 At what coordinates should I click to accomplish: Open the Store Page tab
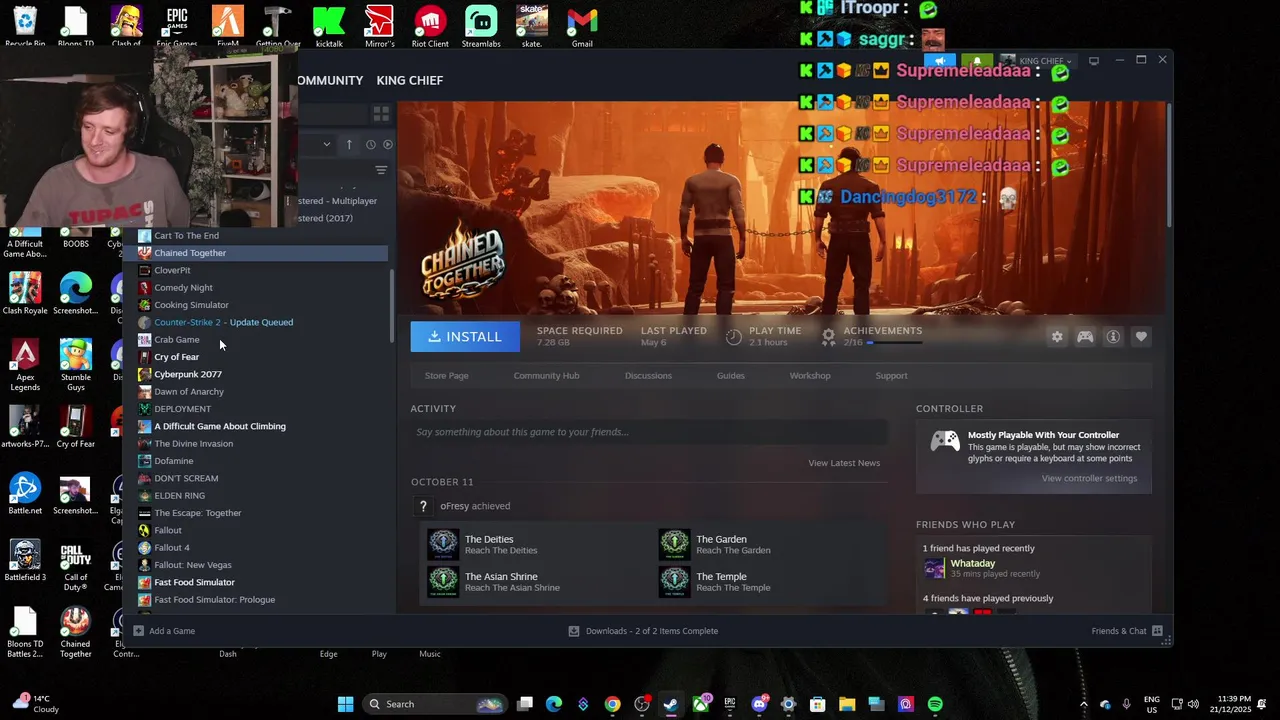pyautogui.click(x=446, y=376)
